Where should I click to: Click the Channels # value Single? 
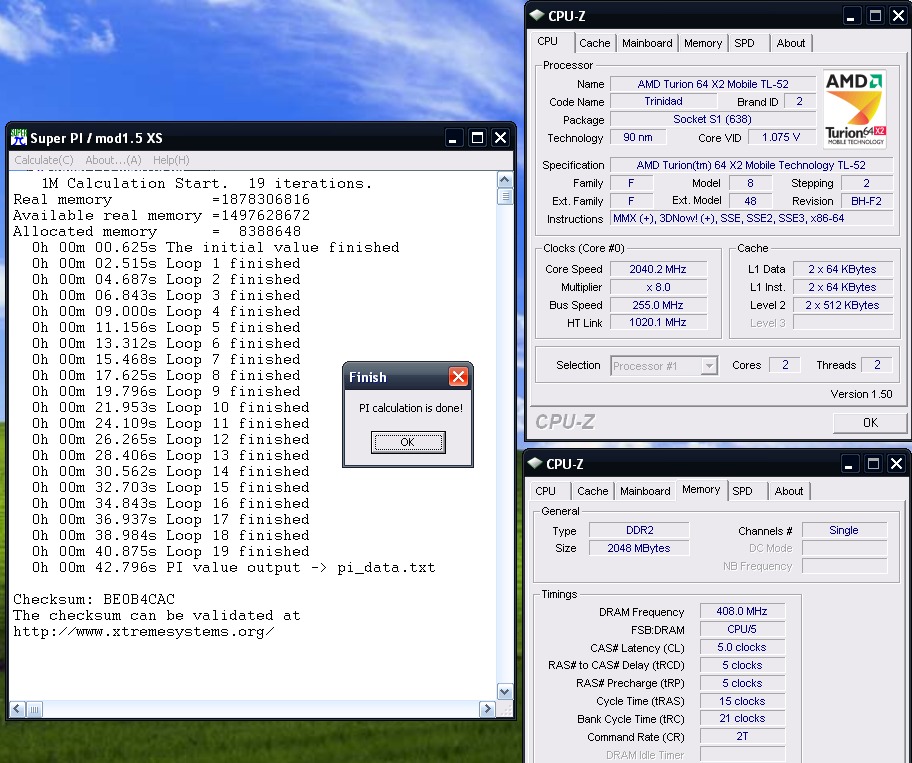(844, 530)
